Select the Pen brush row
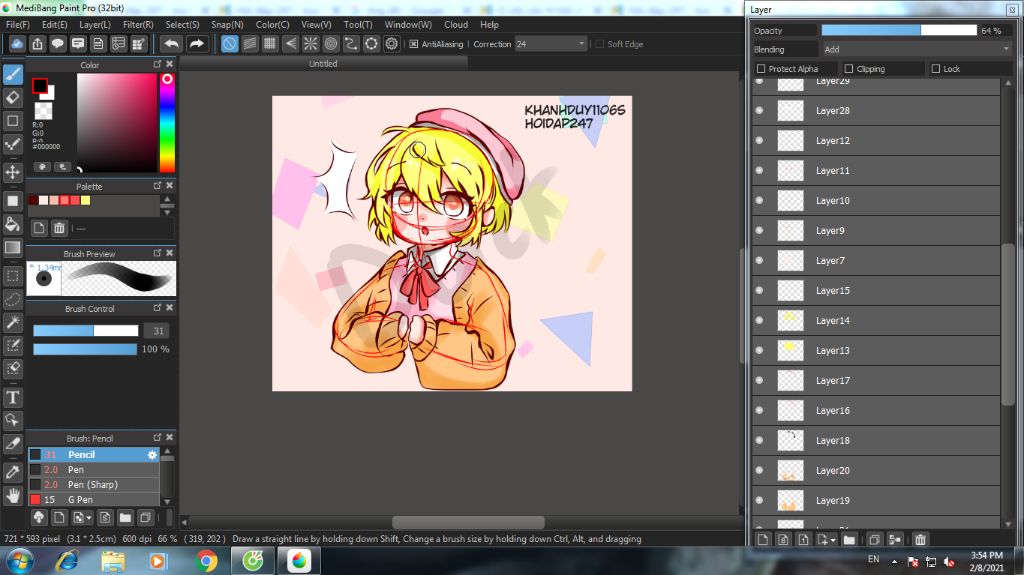The width and height of the screenshot is (1024, 575). 93,470
